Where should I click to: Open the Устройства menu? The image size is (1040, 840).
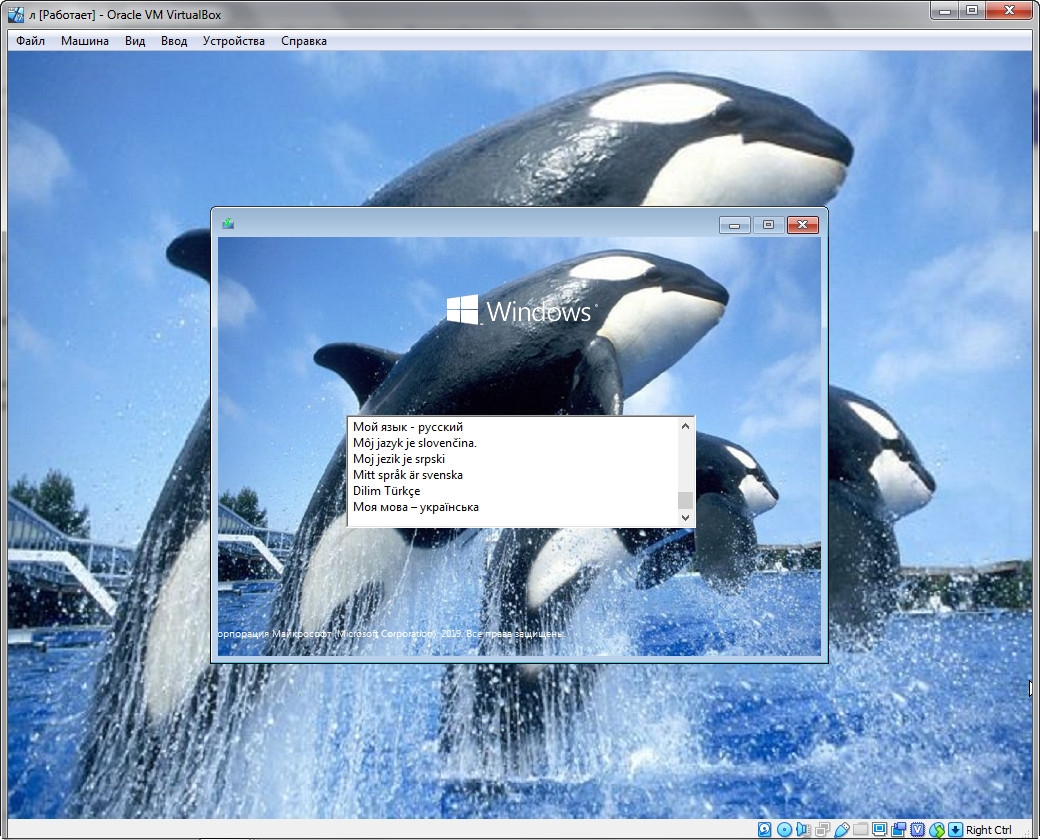click(x=233, y=41)
